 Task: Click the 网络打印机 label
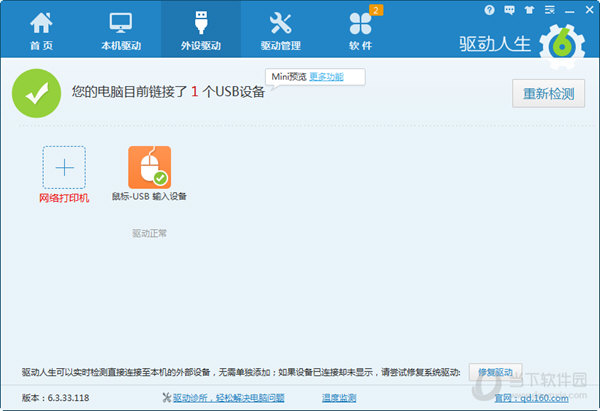(64, 198)
